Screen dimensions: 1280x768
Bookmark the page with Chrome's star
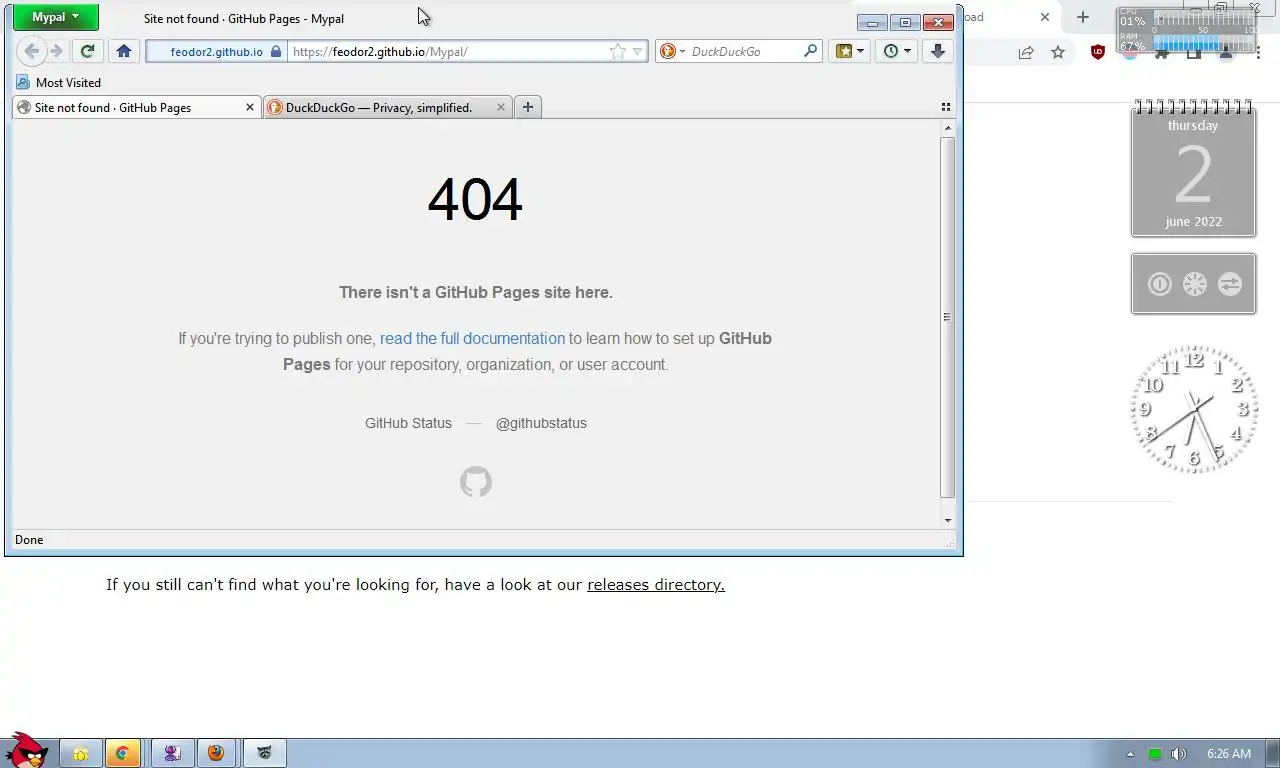1058,53
